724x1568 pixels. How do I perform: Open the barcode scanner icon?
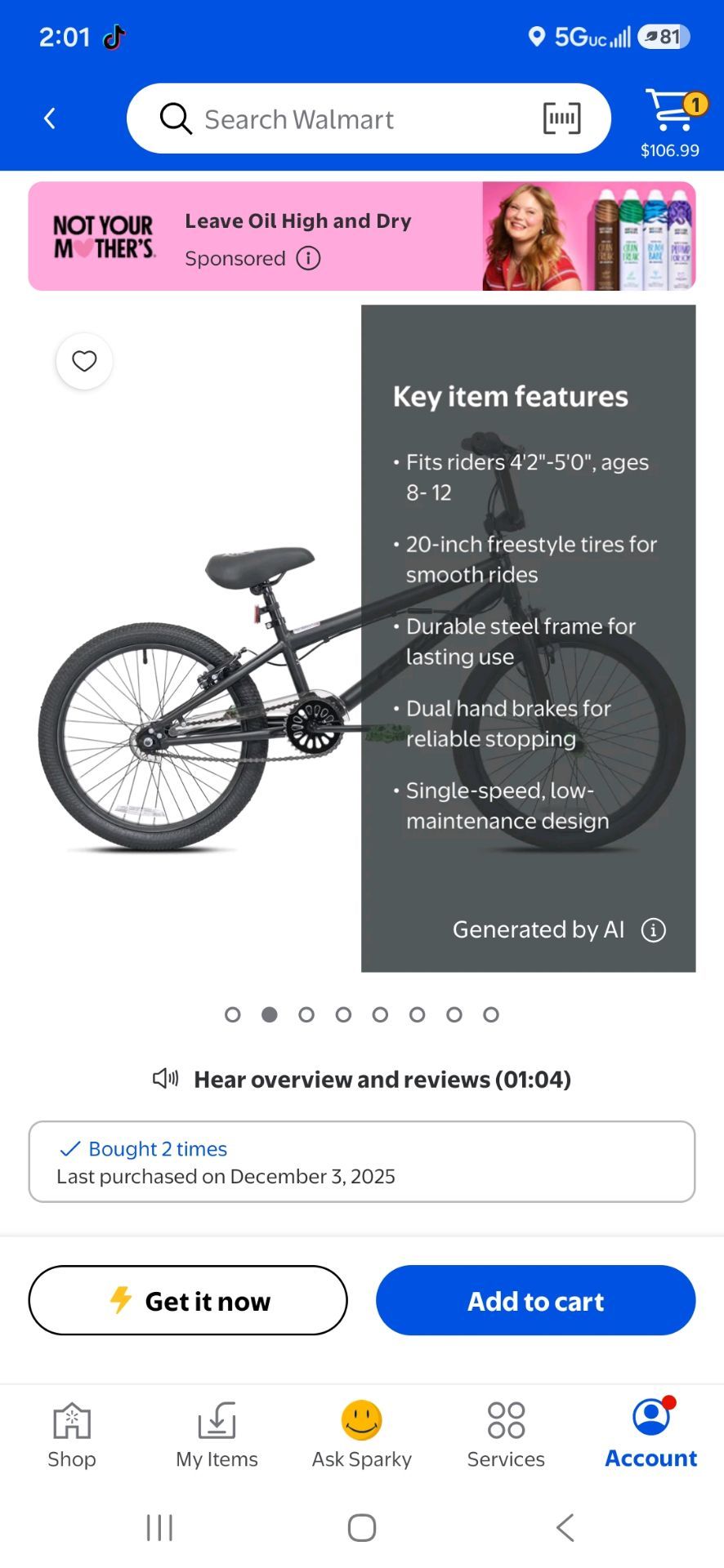tap(562, 118)
